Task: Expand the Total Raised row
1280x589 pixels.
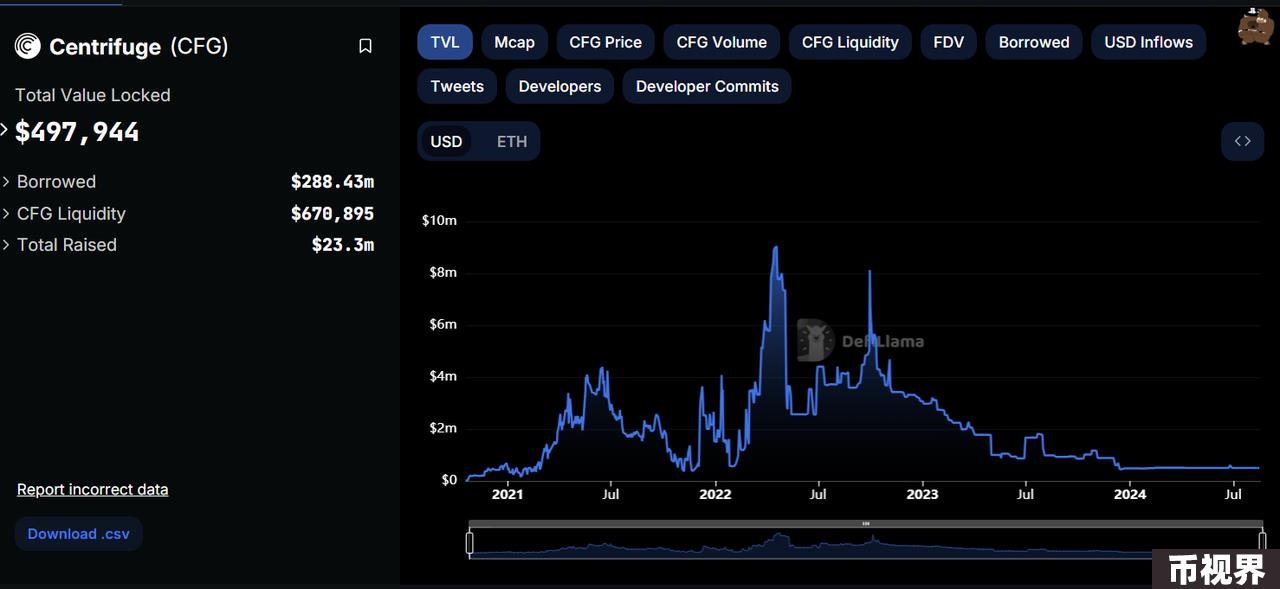Action: 7,245
